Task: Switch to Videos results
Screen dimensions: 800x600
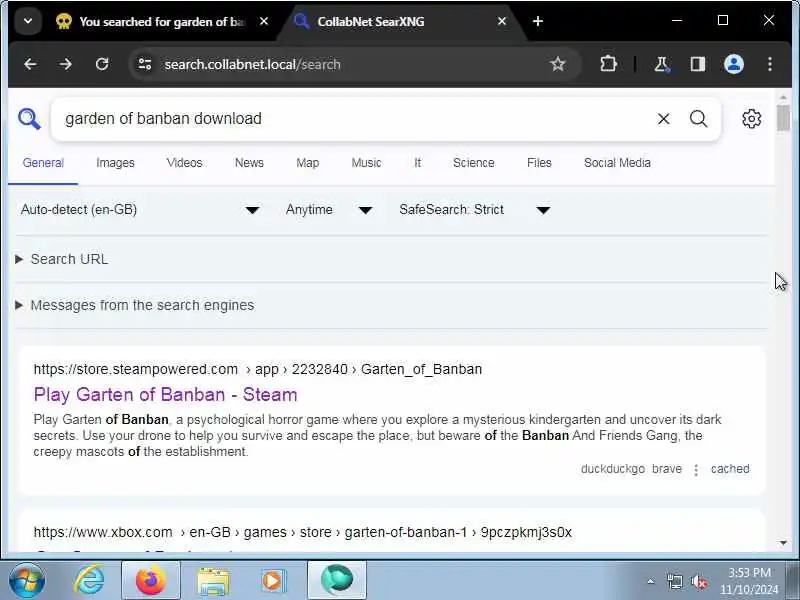Action: [x=184, y=163]
